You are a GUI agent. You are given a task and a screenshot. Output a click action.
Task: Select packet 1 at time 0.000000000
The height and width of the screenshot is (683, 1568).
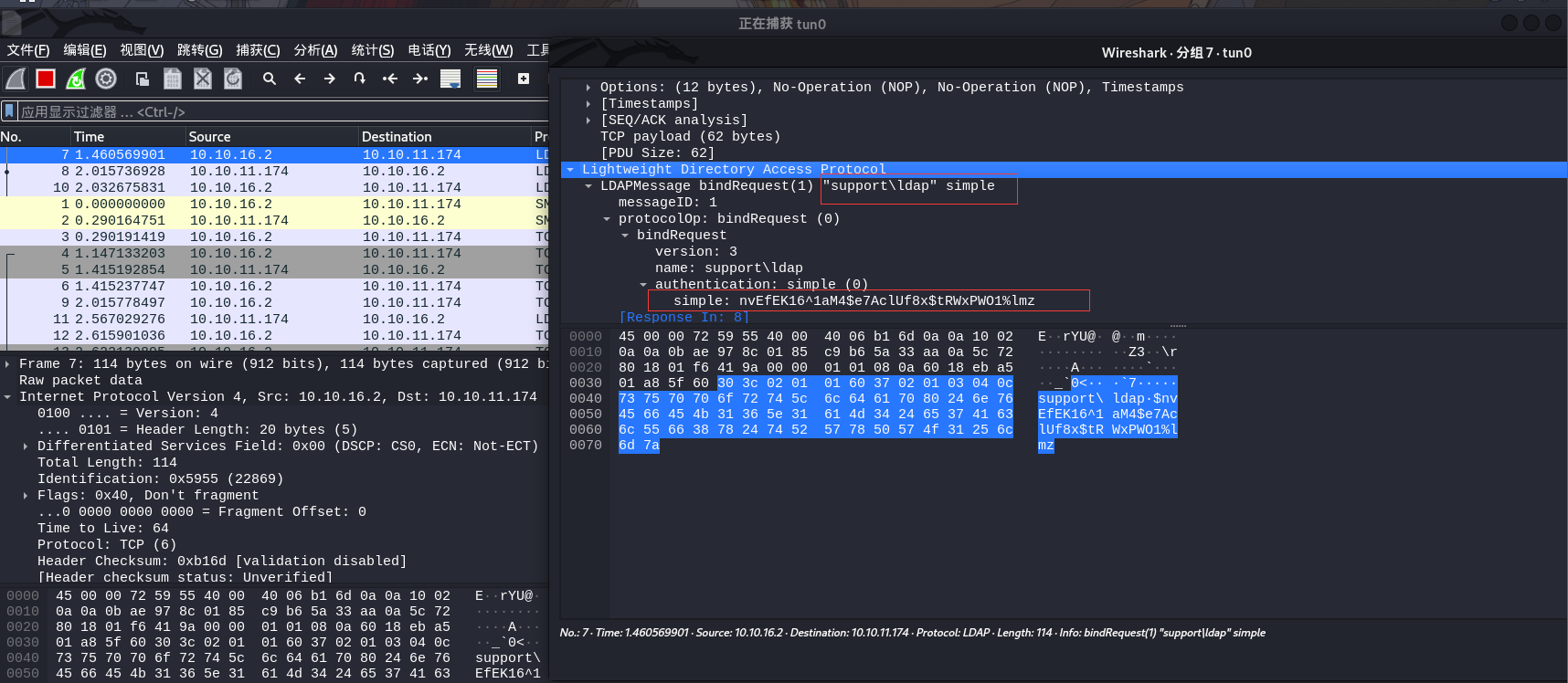pyautogui.click(x=274, y=205)
